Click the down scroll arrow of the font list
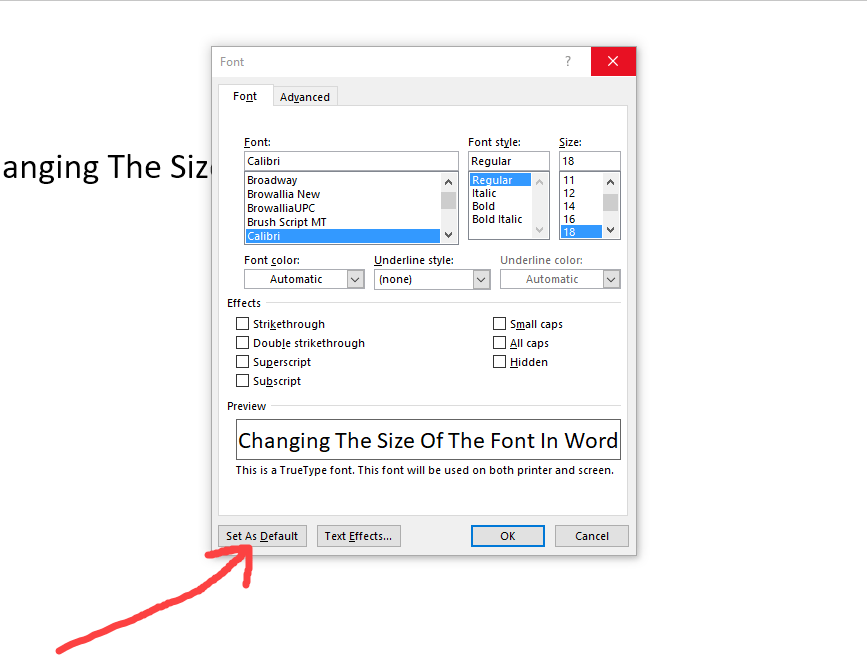Screen dimensions: 867x656 pyautogui.click(x=447, y=232)
